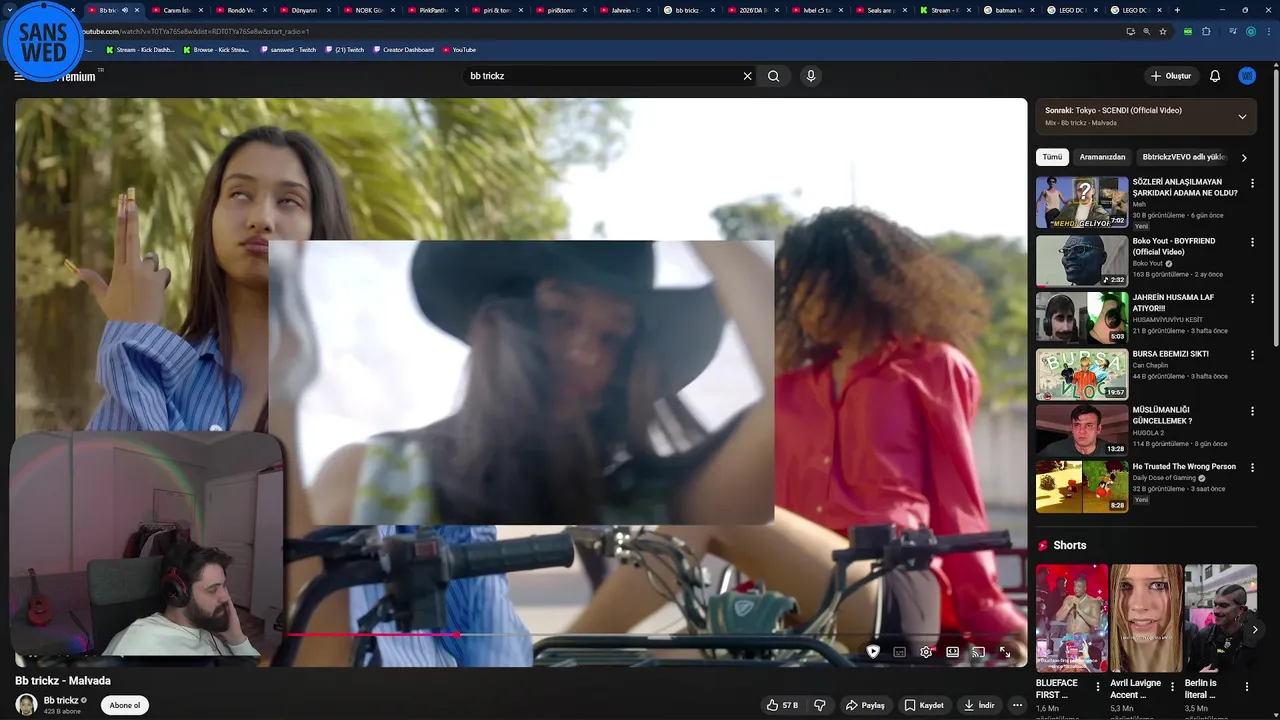Click the search magnifier button
This screenshot has height=720, width=1280.
773,76
